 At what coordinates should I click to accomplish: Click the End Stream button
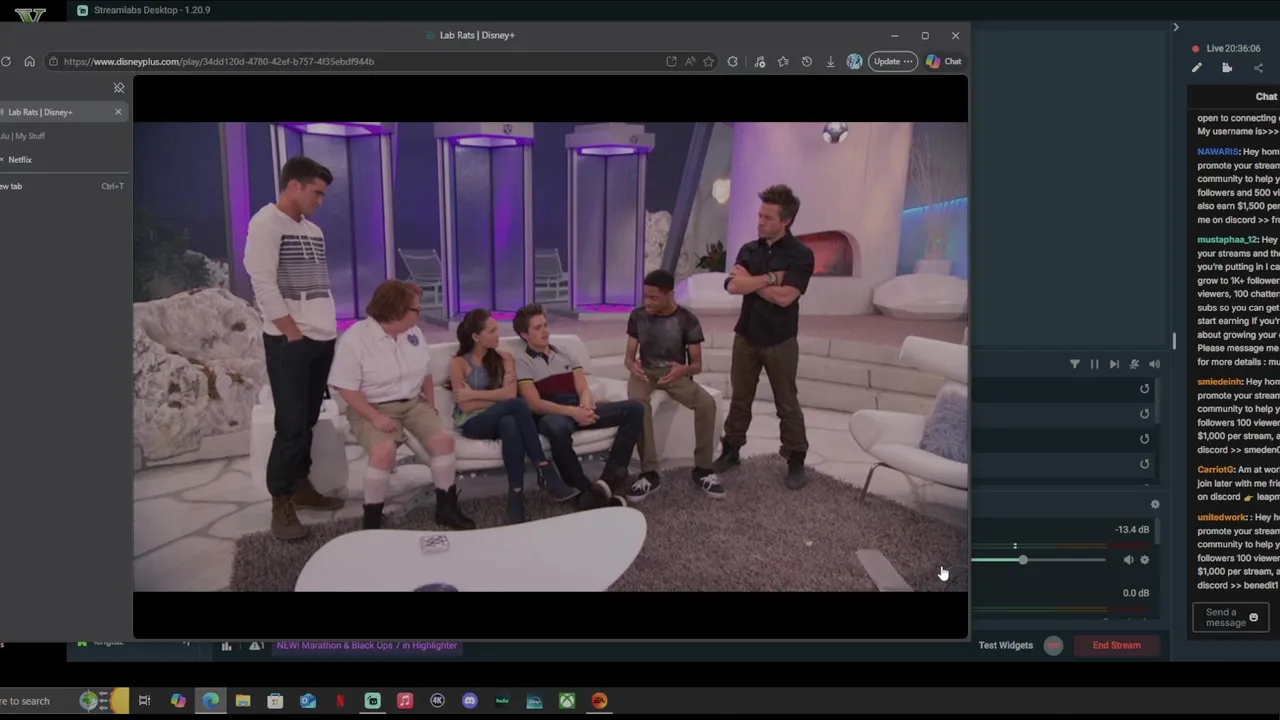(x=1117, y=646)
